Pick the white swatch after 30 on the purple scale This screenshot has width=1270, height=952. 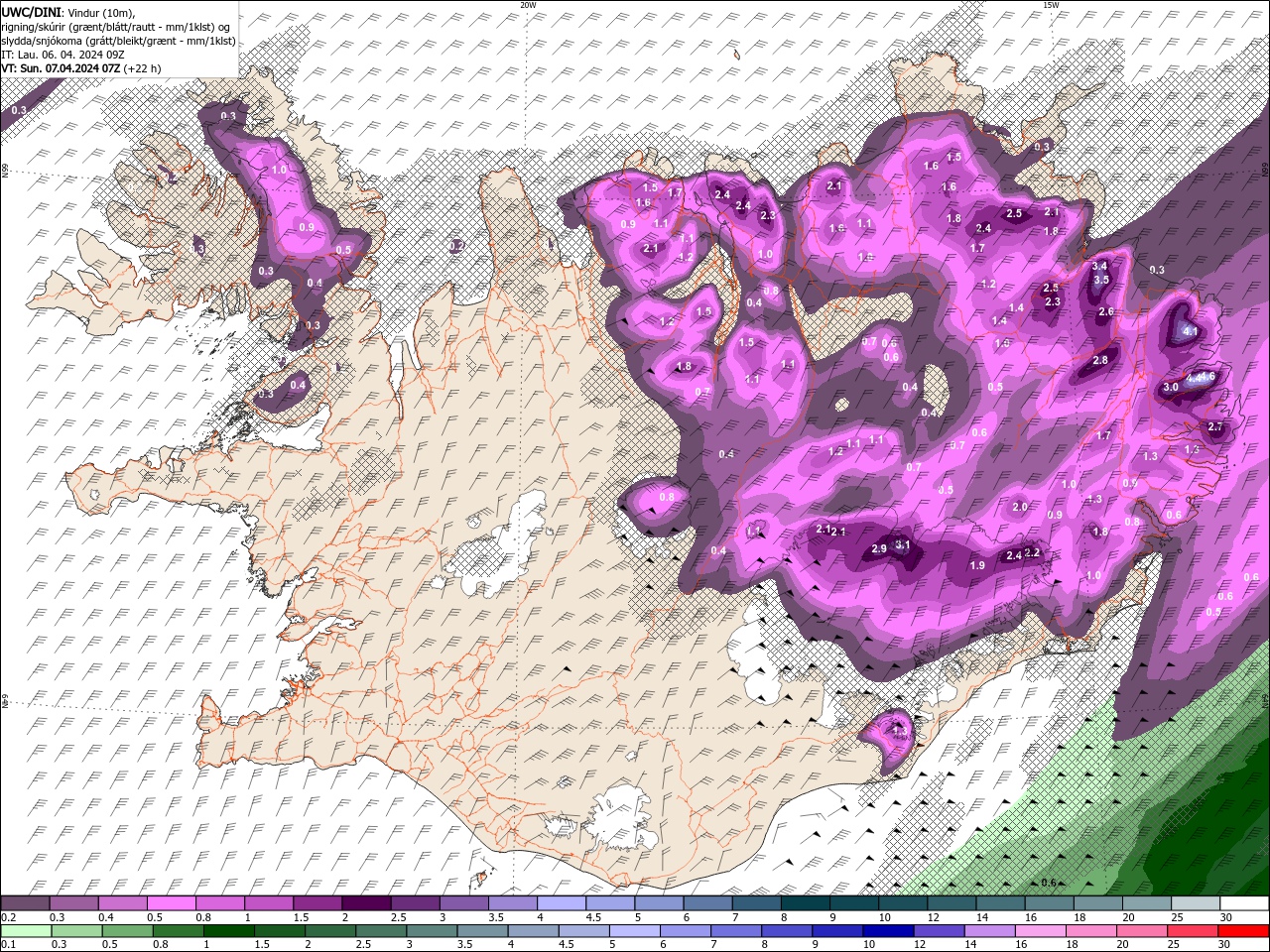1243,903
